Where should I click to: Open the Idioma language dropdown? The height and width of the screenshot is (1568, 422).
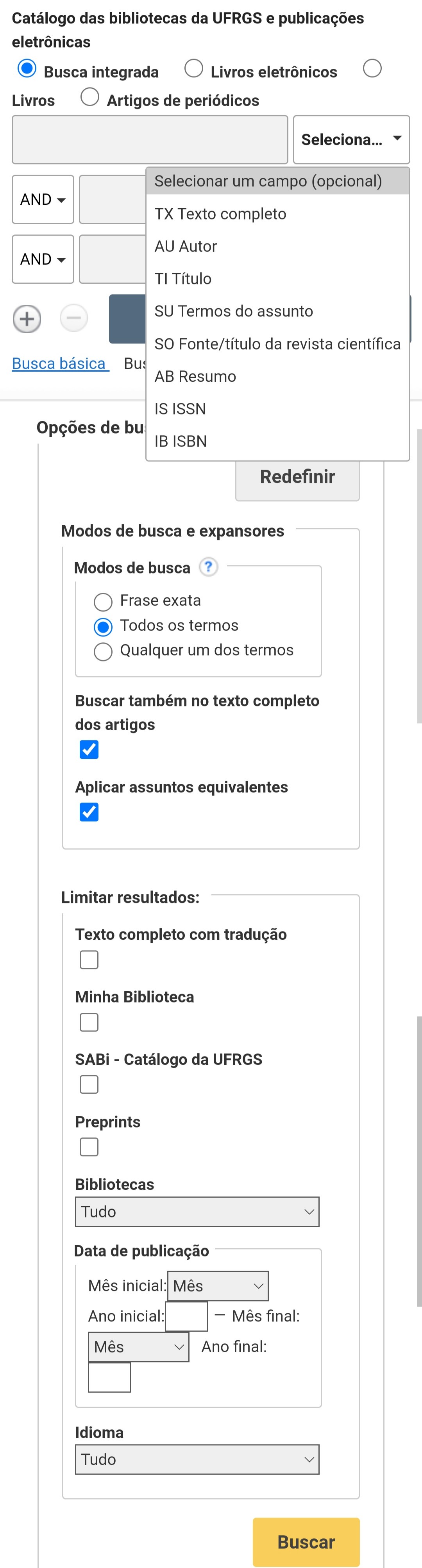[x=197, y=1460]
